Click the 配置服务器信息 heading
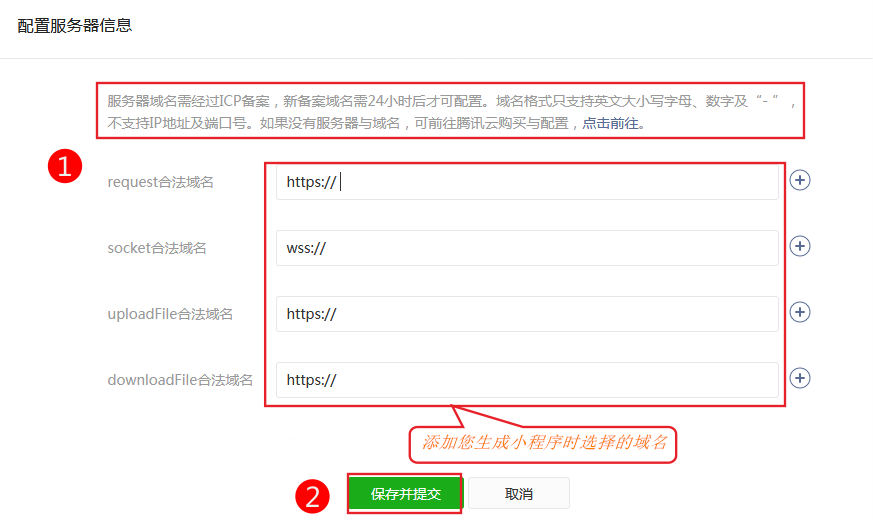The image size is (873, 520). click(75, 26)
